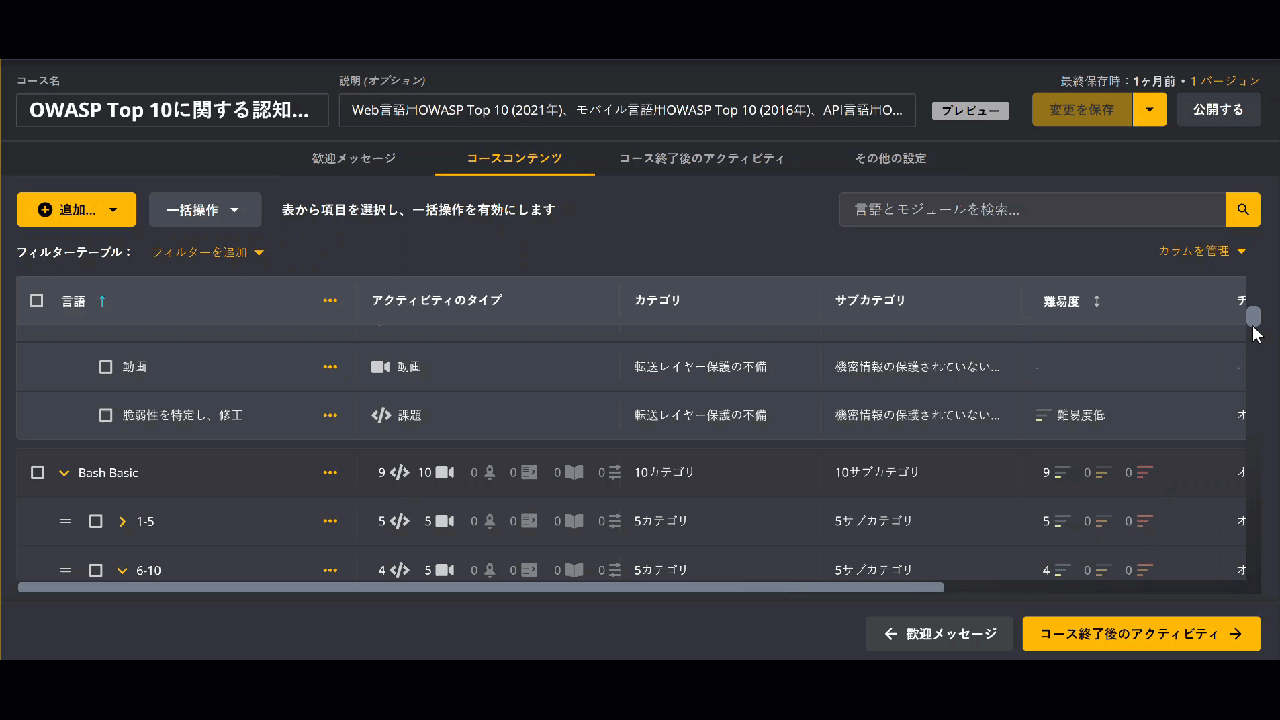Tick the Bash Basic checkbox
1280x720 pixels.
(38, 473)
